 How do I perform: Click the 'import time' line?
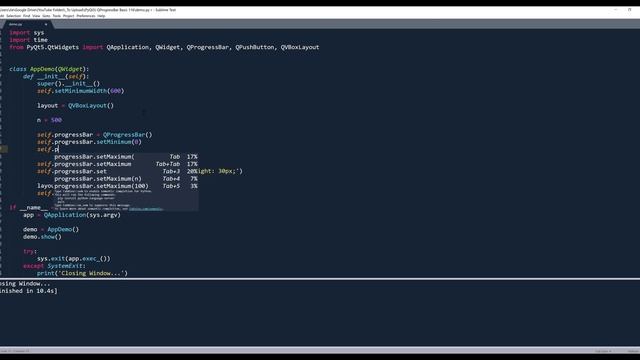[x=29, y=40]
